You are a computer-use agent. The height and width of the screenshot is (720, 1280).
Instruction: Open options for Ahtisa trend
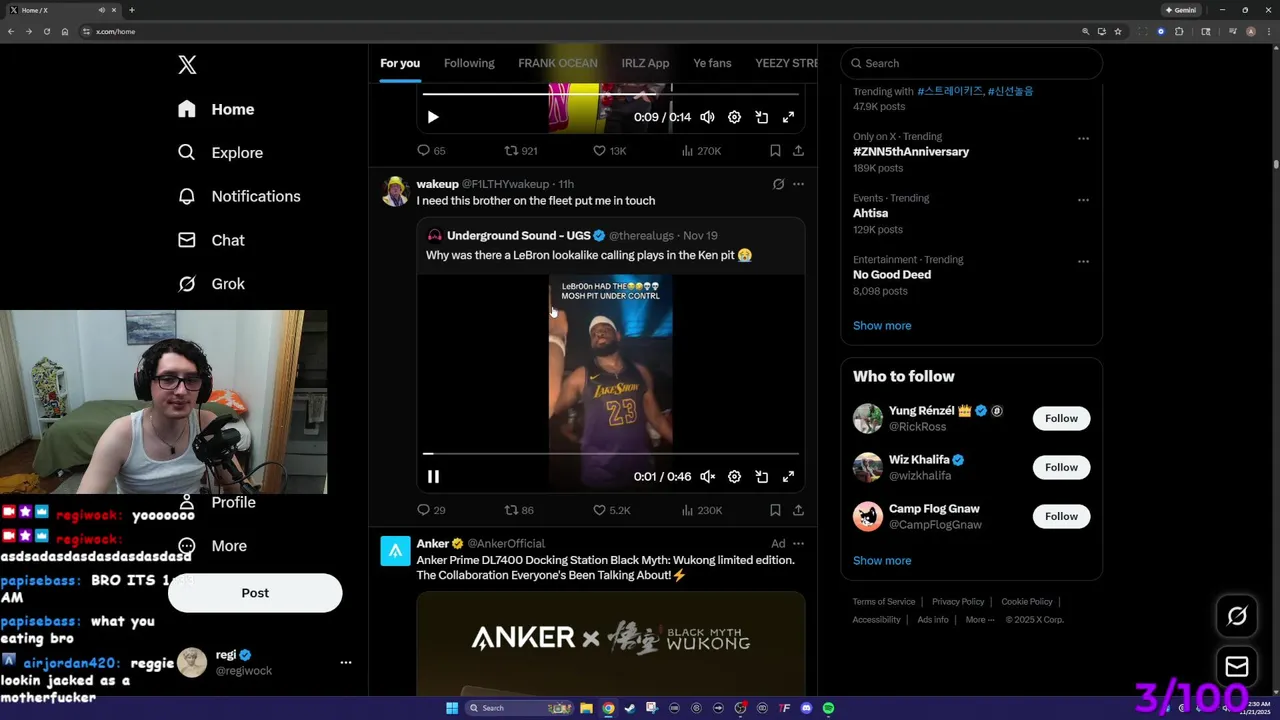1083,200
